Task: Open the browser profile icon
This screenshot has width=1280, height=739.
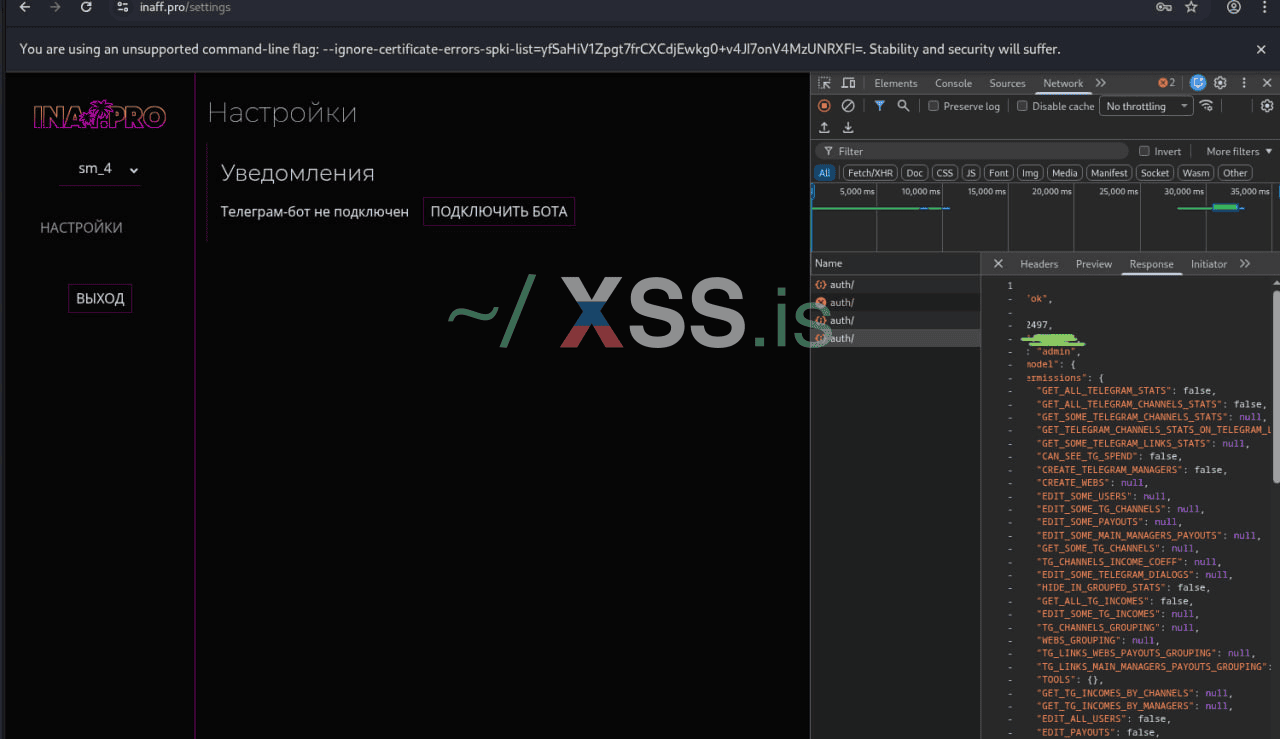Action: tap(1234, 7)
